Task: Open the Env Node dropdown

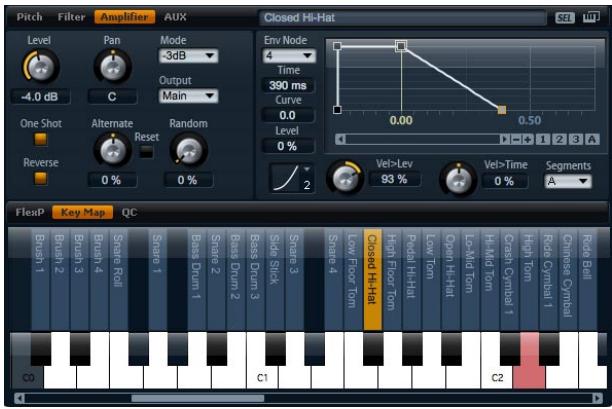Action: coord(289,56)
